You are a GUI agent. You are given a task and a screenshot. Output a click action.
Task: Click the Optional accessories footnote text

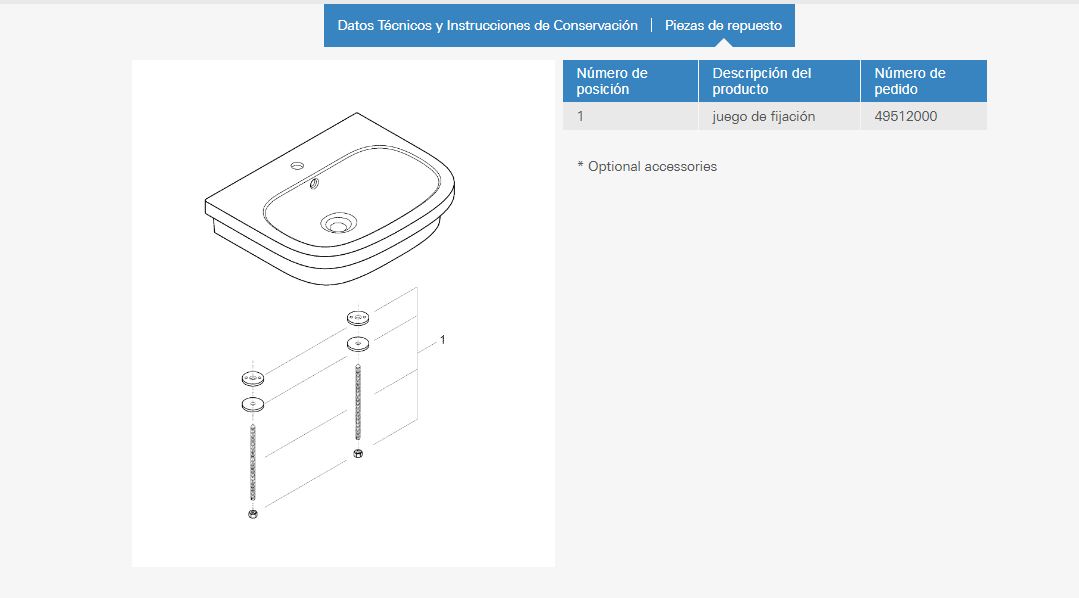(647, 167)
